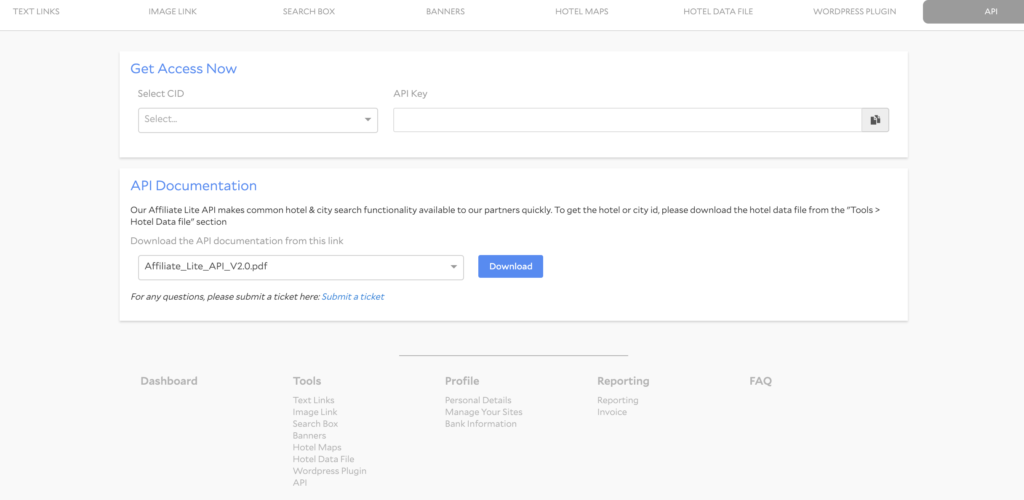The height and width of the screenshot is (500, 1024).
Task: Open Manage Your Sites footer link
Action: click(483, 412)
